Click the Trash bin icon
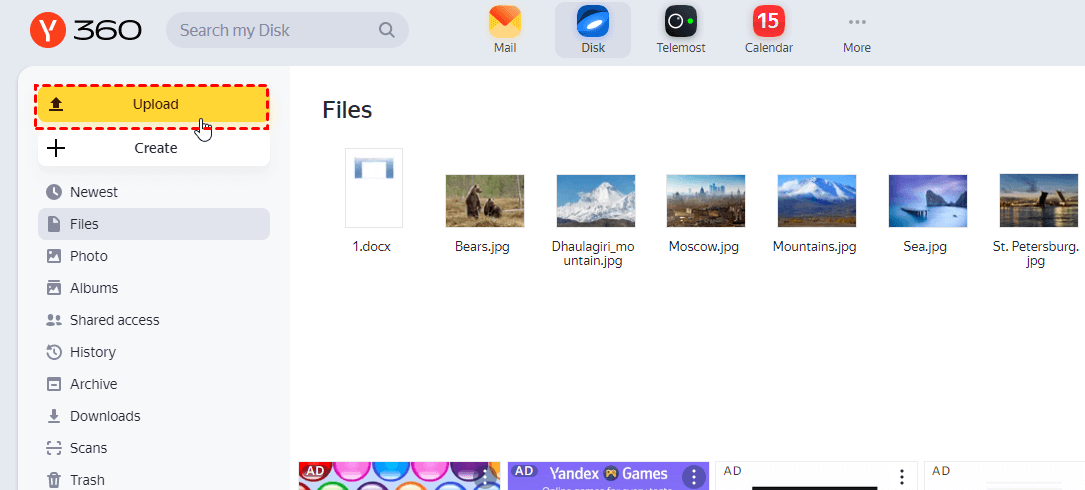 pyautogui.click(x=54, y=480)
